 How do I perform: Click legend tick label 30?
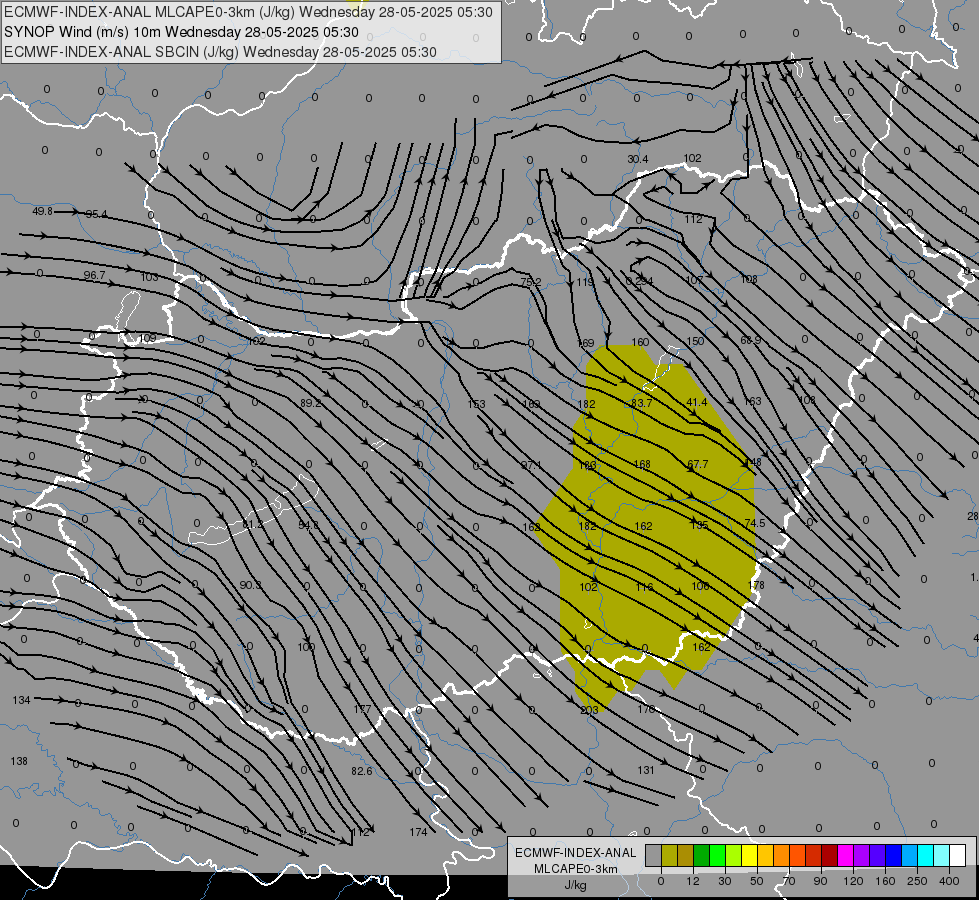coord(725,881)
